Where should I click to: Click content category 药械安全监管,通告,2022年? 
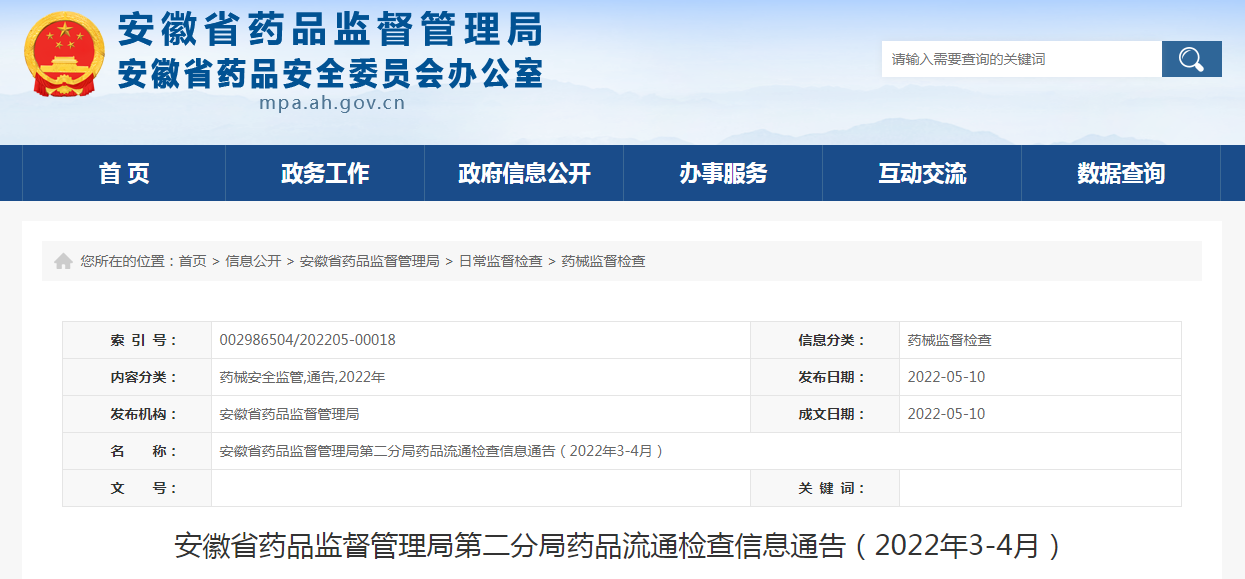click(x=302, y=377)
